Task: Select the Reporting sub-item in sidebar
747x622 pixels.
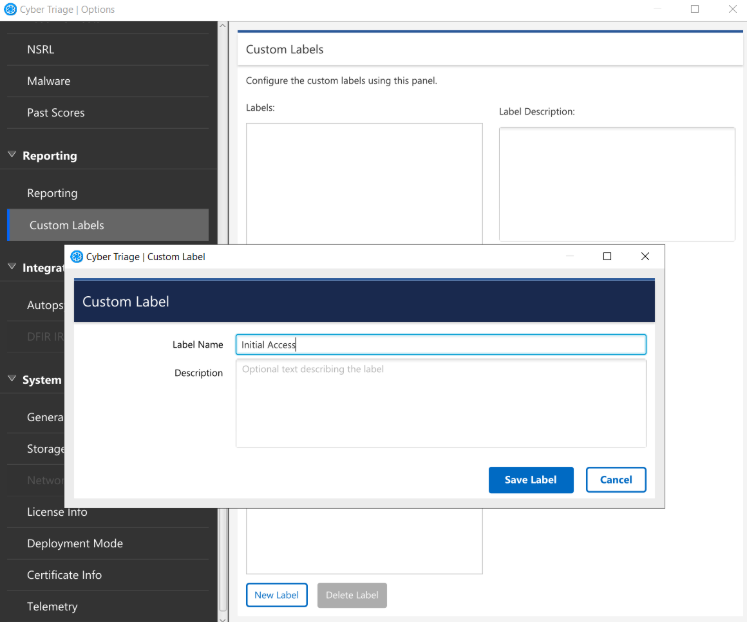Action: [x=52, y=193]
